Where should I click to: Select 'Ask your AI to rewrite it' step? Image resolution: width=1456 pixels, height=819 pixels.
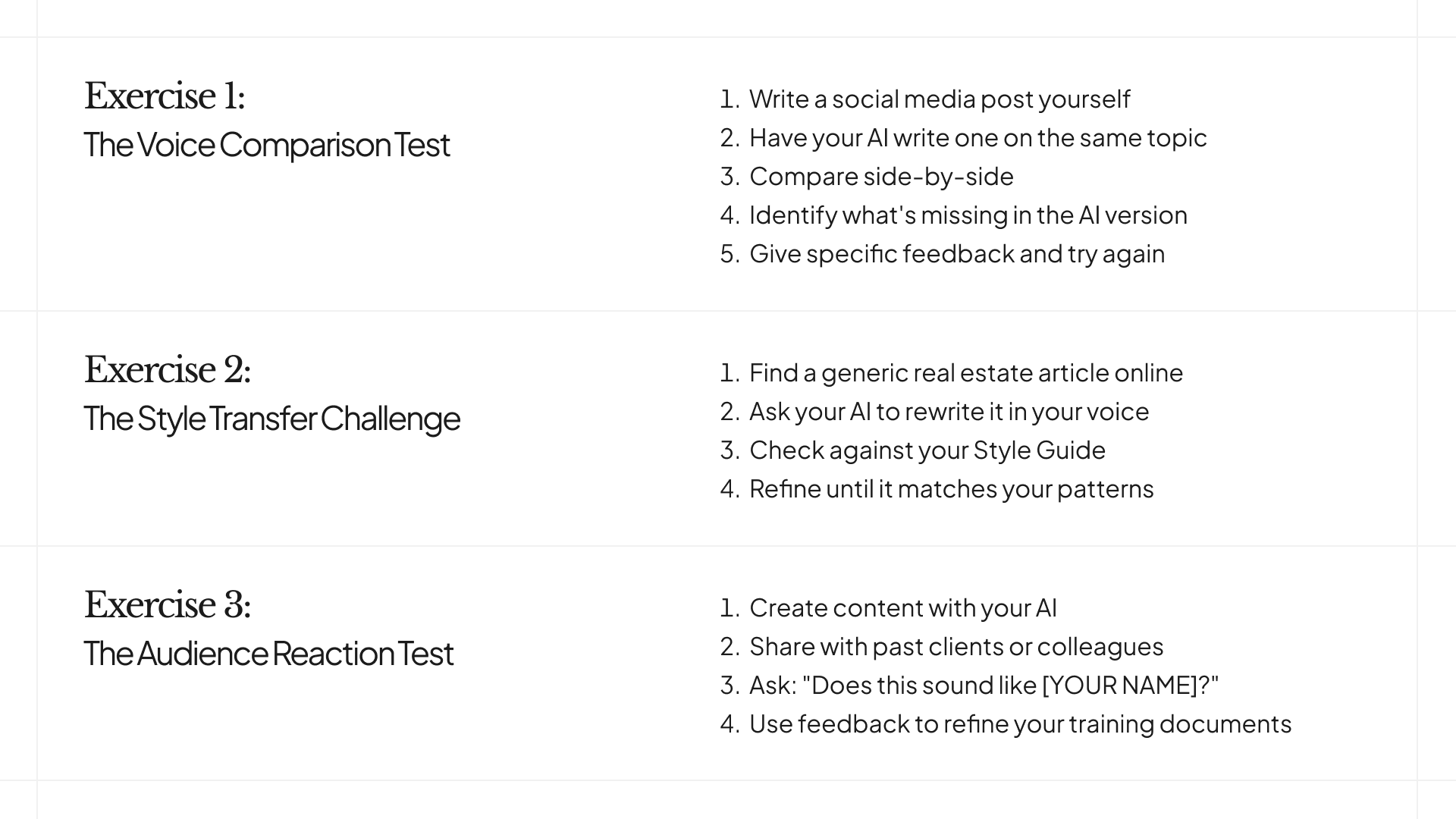click(949, 412)
